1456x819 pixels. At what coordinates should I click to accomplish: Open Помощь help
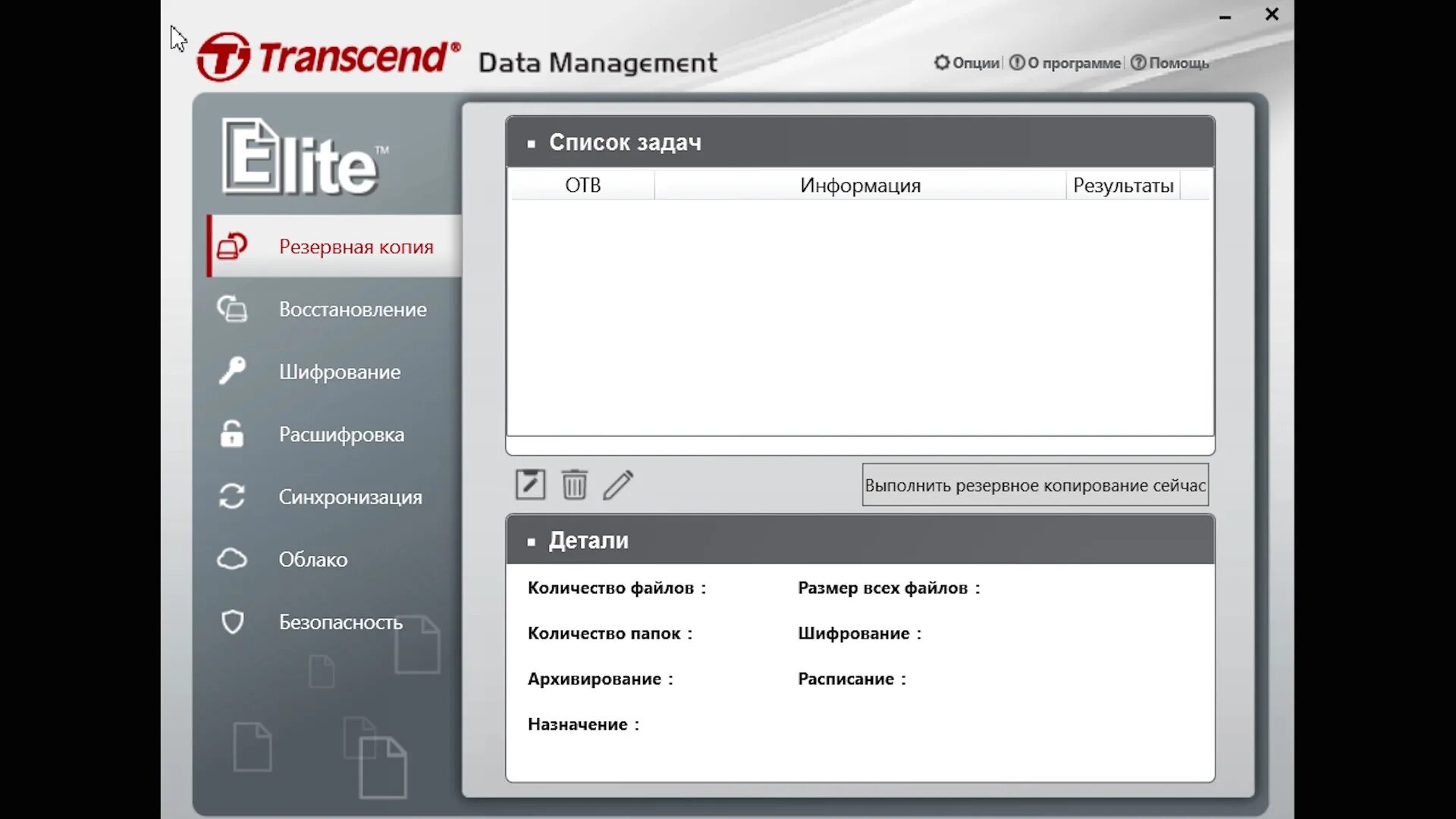[x=1170, y=63]
